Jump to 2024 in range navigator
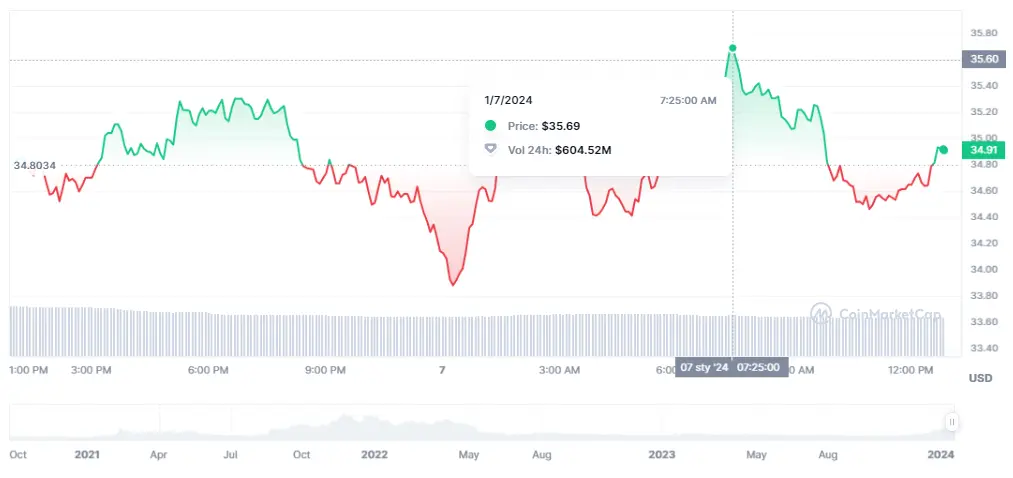This screenshot has height=478, width=1013. coord(940,455)
